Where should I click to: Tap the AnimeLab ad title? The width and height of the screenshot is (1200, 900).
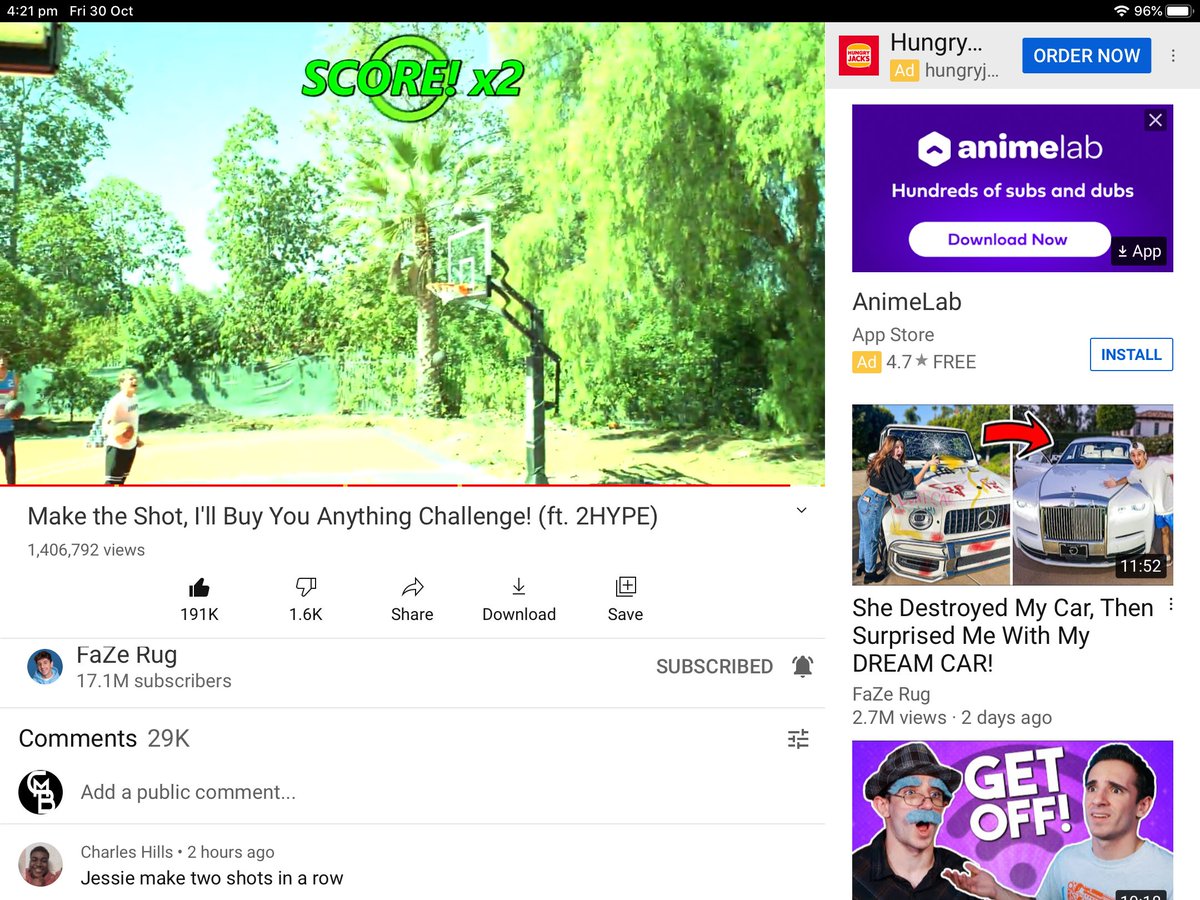pos(907,301)
